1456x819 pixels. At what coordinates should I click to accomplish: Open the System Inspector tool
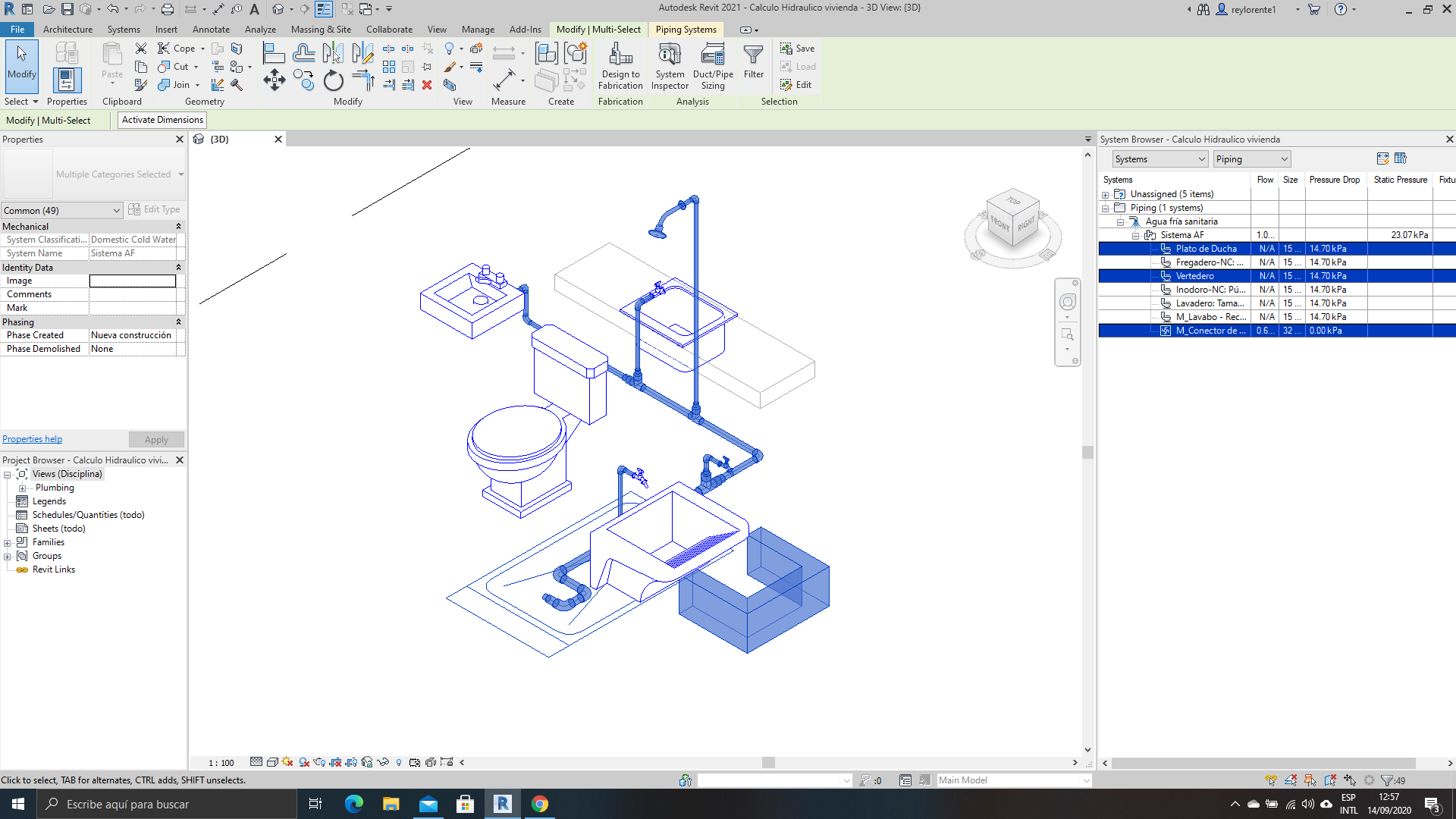coord(670,67)
